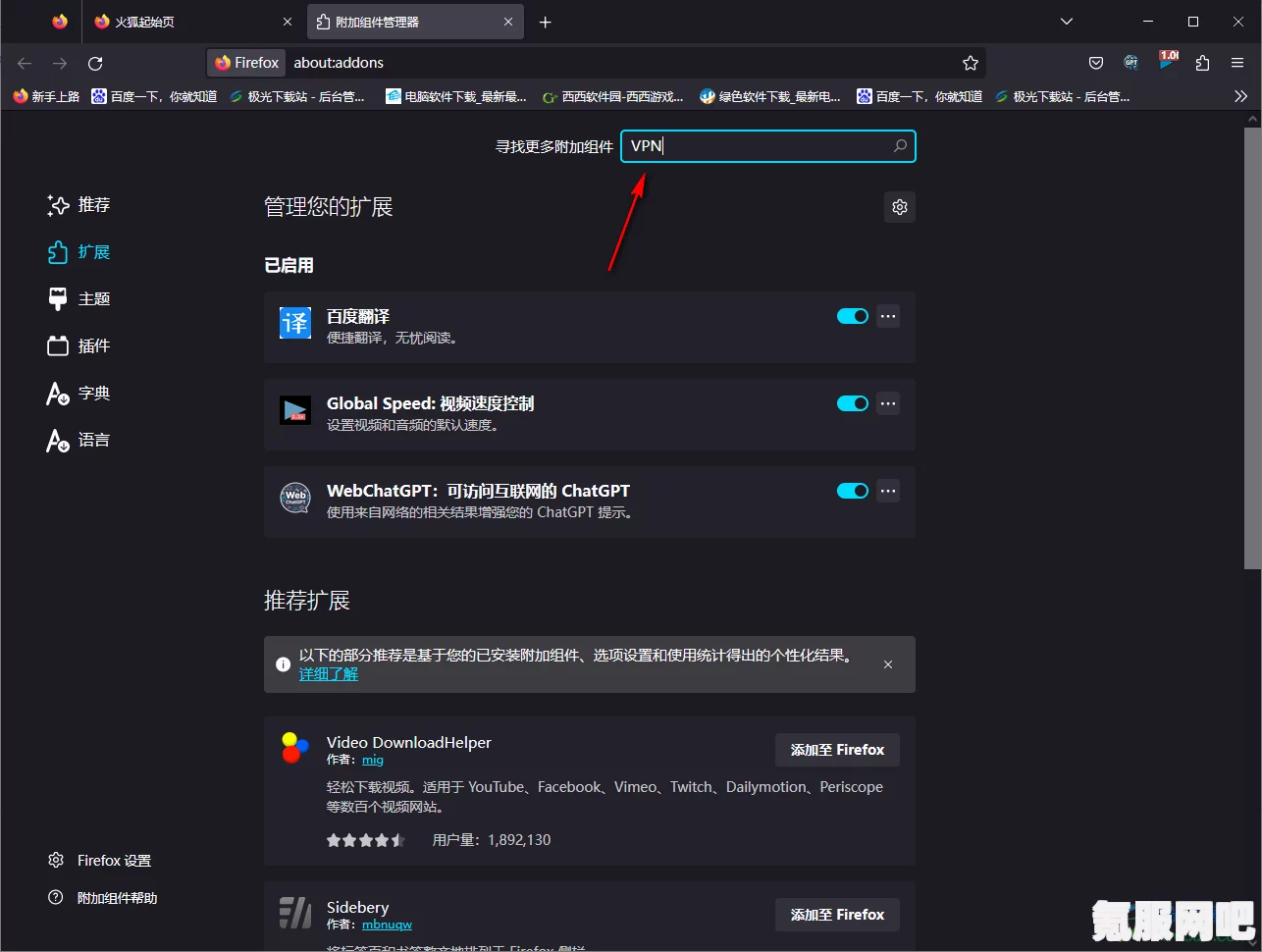Open the Dictionaries (字典) sidebar category
Screen dimensions: 1262x952
[x=79, y=394]
